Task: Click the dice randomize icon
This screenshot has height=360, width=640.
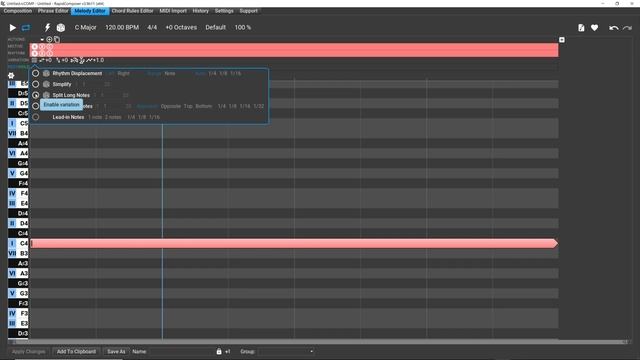Action: tap(61, 28)
